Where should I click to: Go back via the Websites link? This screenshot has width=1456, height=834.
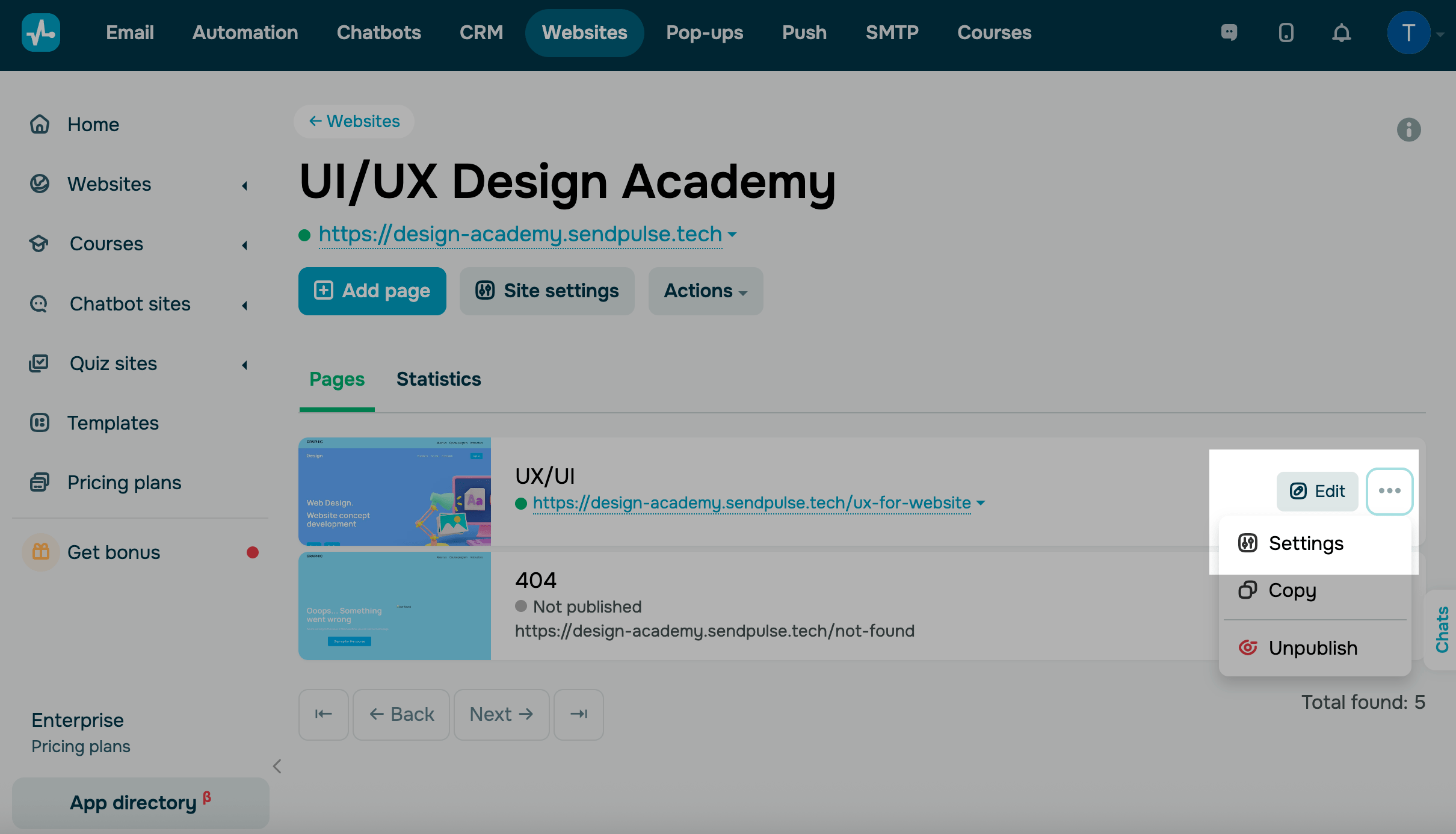coord(354,122)
